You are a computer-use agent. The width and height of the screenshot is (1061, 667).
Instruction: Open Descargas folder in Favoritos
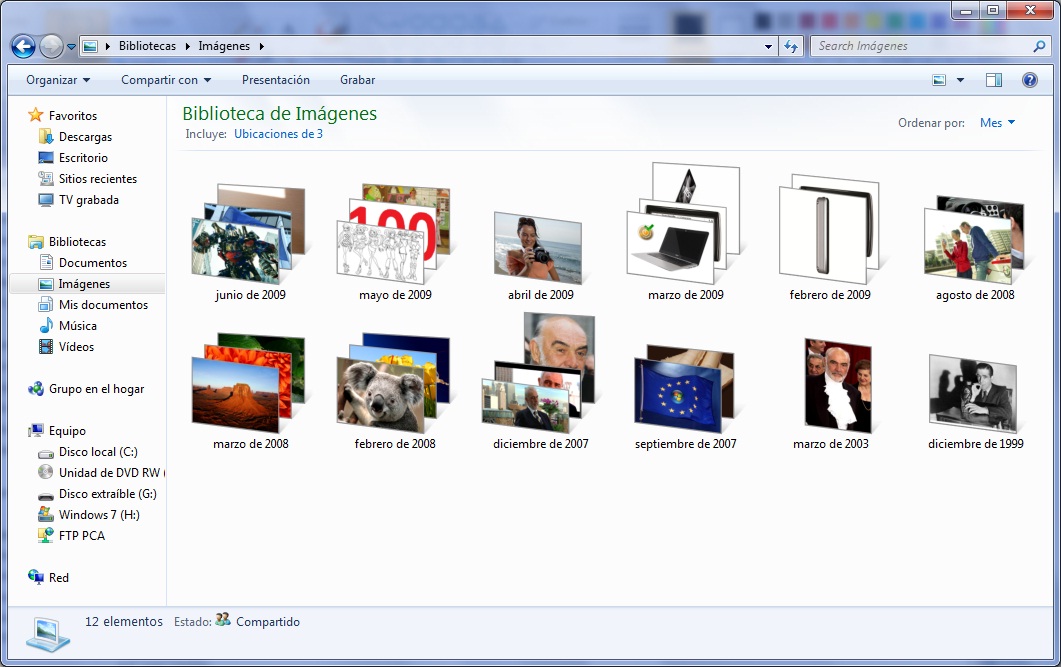coord(85,137)
